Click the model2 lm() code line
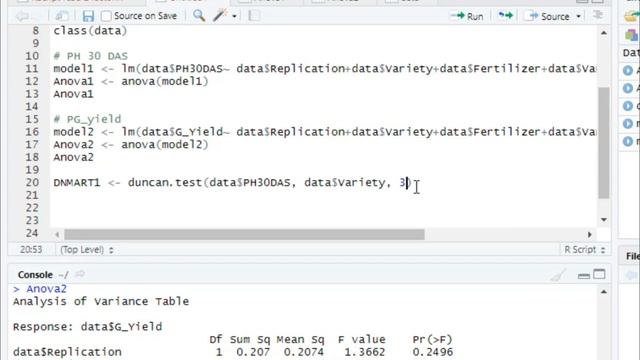640x360 pixels. [324, 132]
